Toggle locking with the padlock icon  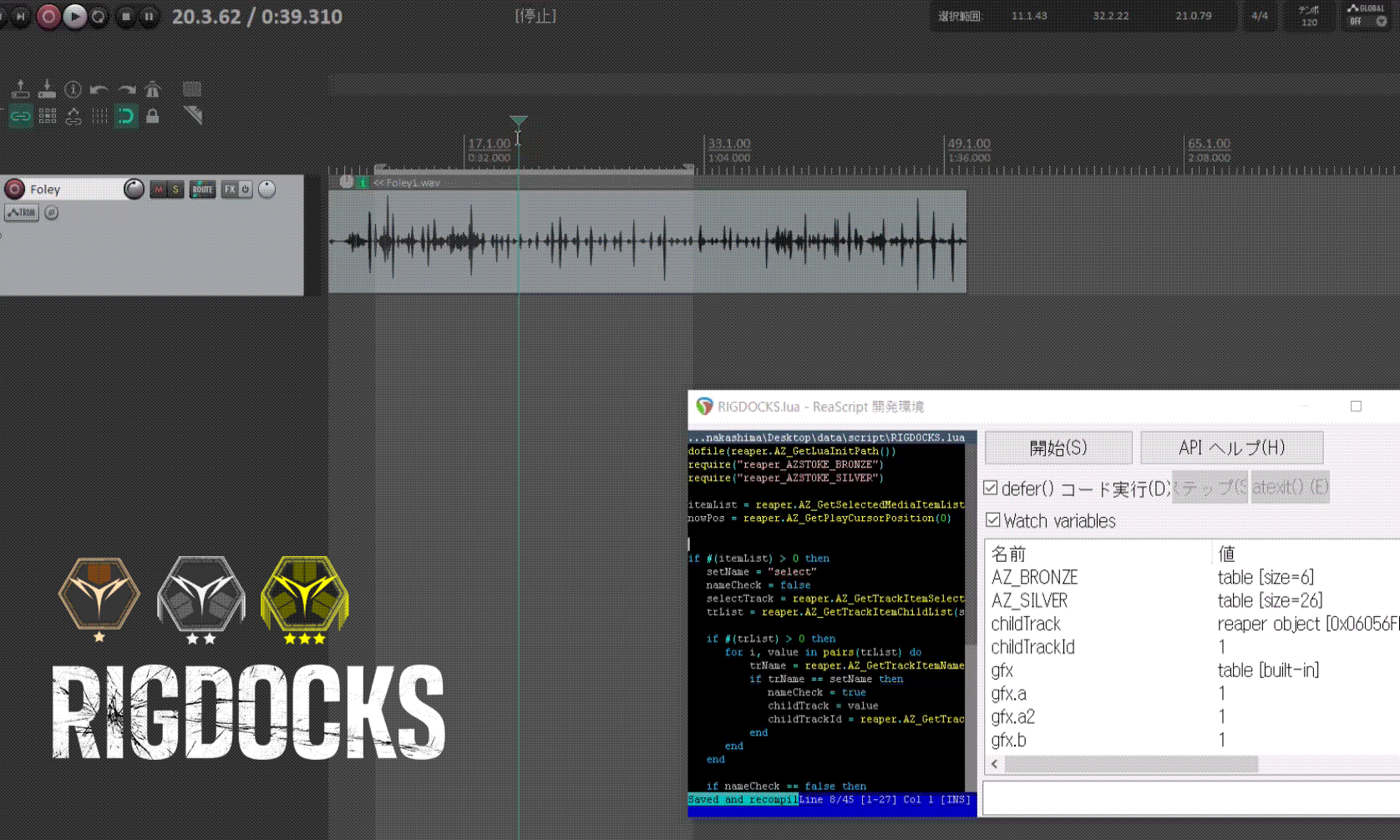coord(152,116)
